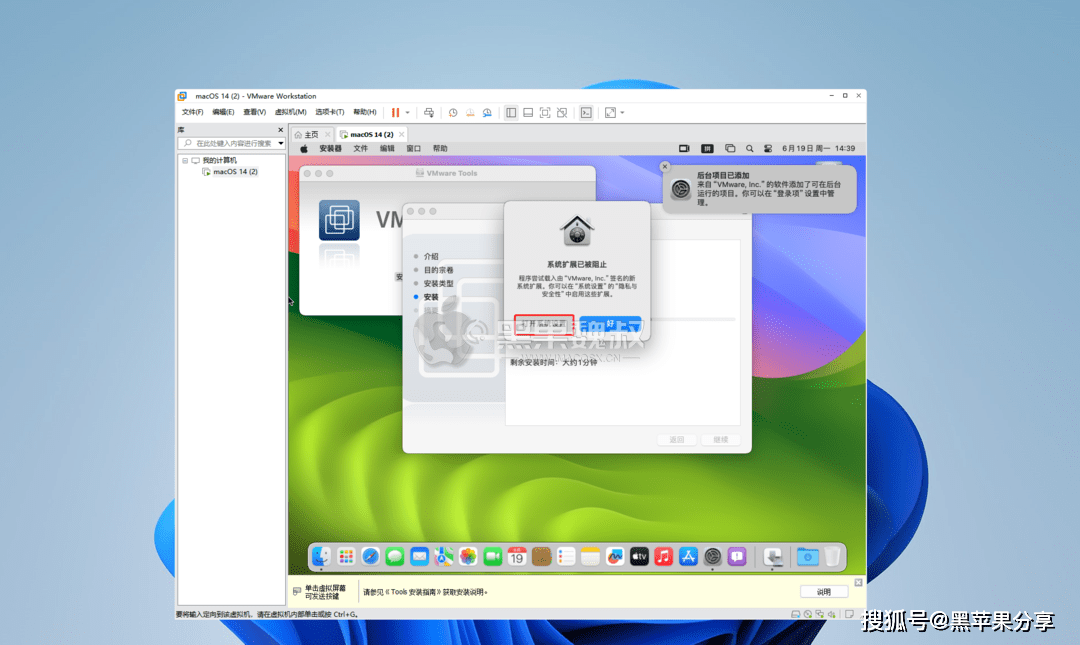Open Notes from the Dock
The width and height of the screenshot is (1080, 645).
pos(590,556)
